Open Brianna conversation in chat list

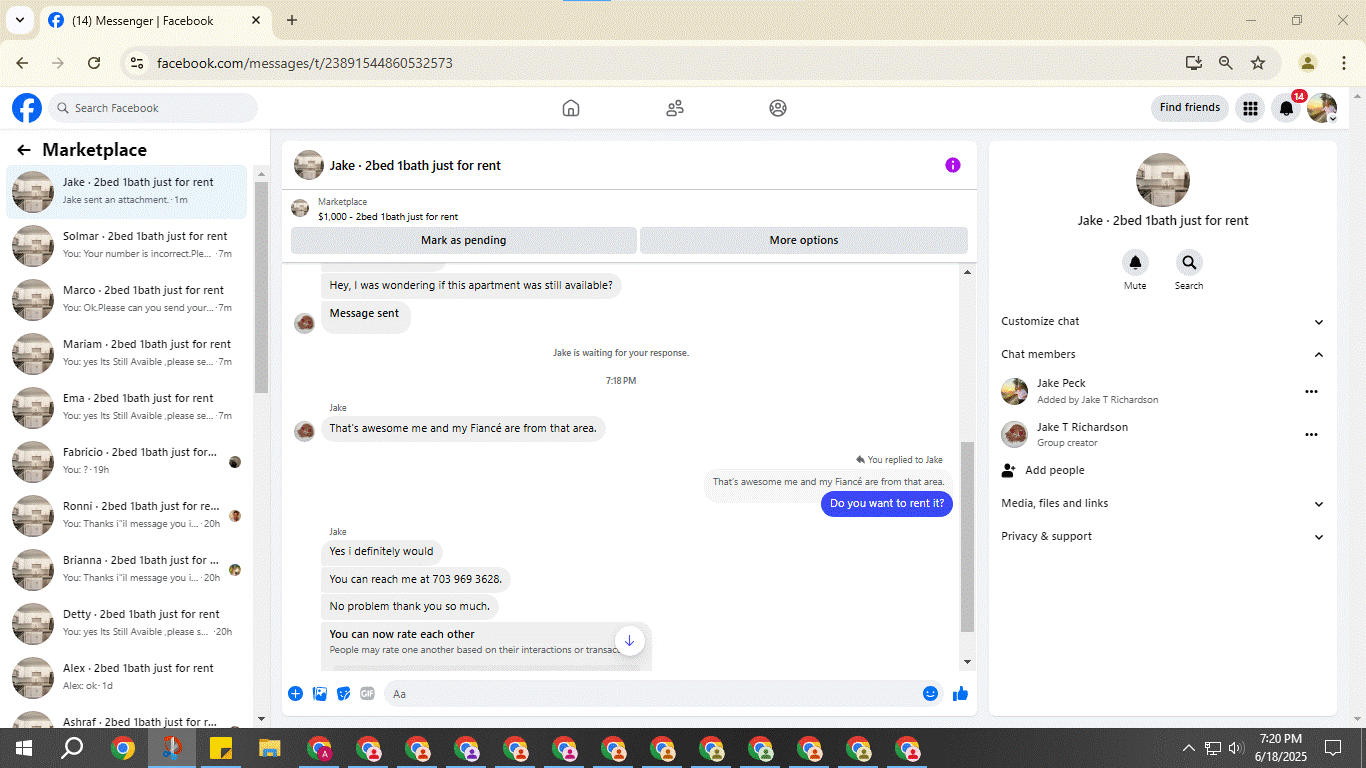tap(127, 568)
